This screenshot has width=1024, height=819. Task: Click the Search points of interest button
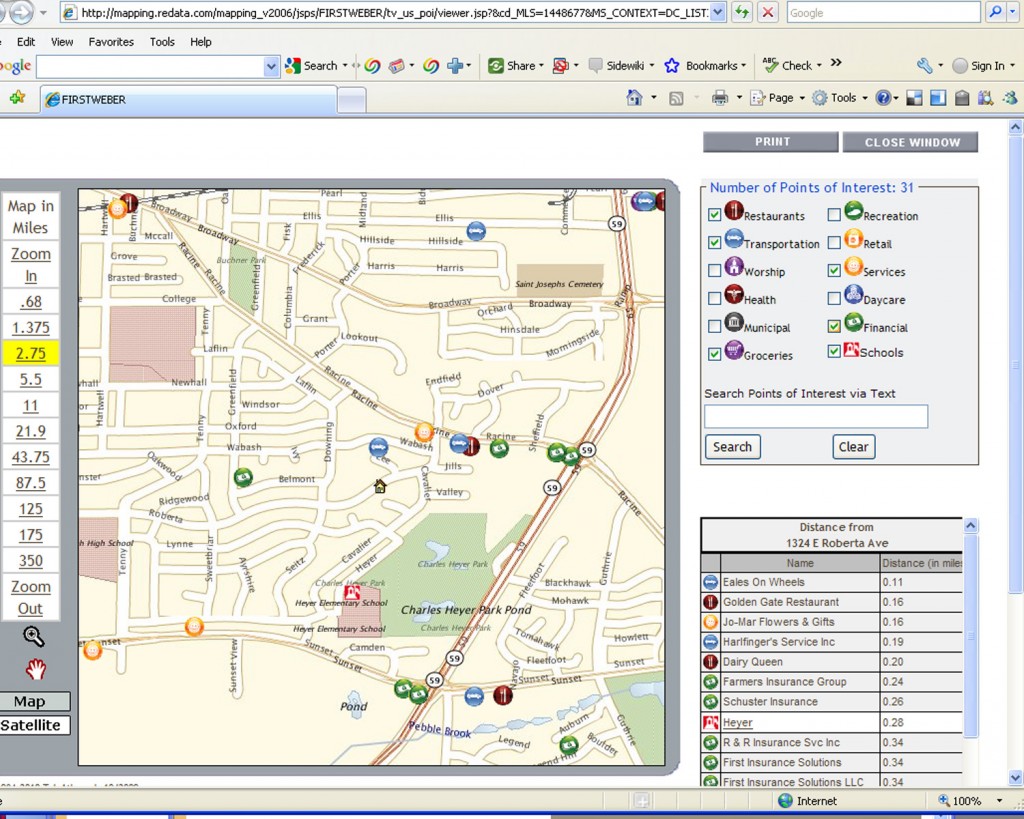coord(733,447)
